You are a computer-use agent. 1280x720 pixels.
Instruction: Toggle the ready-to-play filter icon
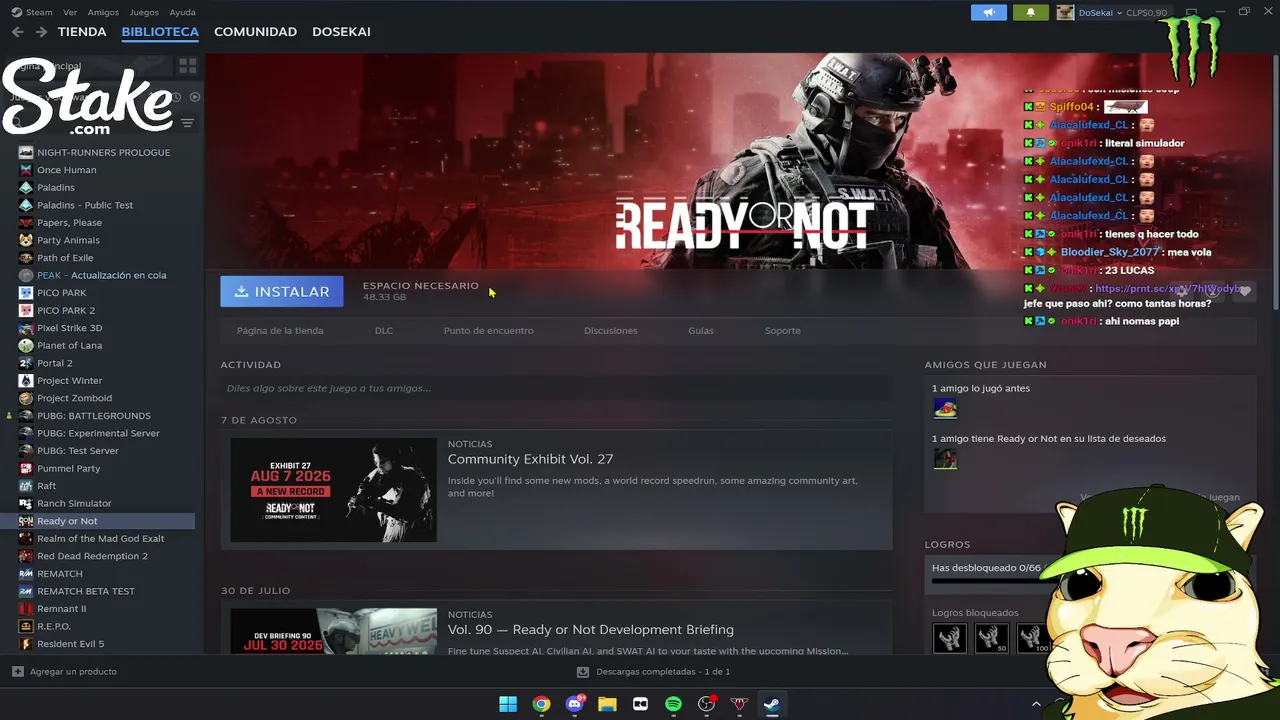(195, 97)
